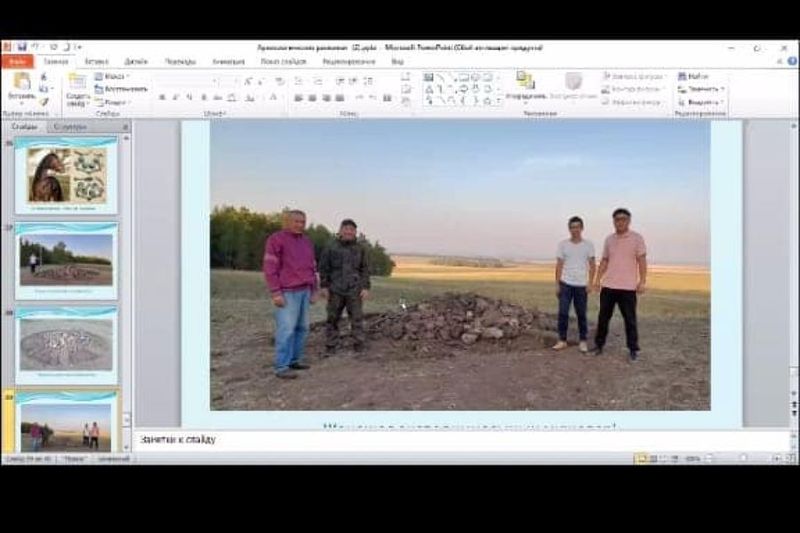
Task: Open the Insert (Вставка) ribbon tab
Action: (x=96, y=62)
